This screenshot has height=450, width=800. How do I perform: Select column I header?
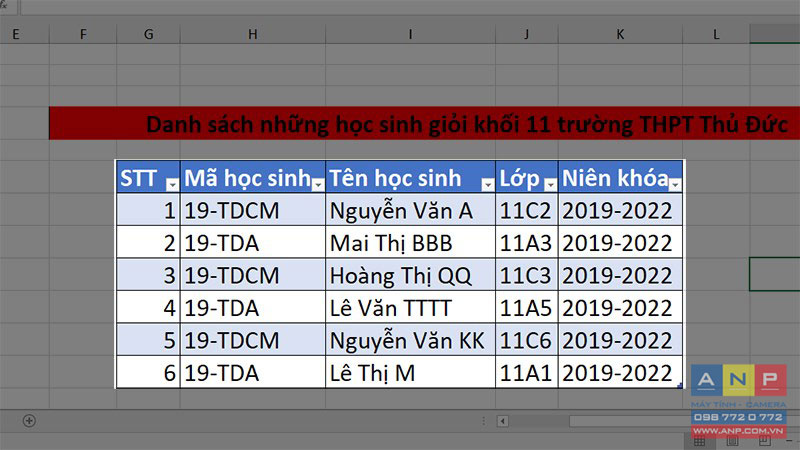click(410, 34)
